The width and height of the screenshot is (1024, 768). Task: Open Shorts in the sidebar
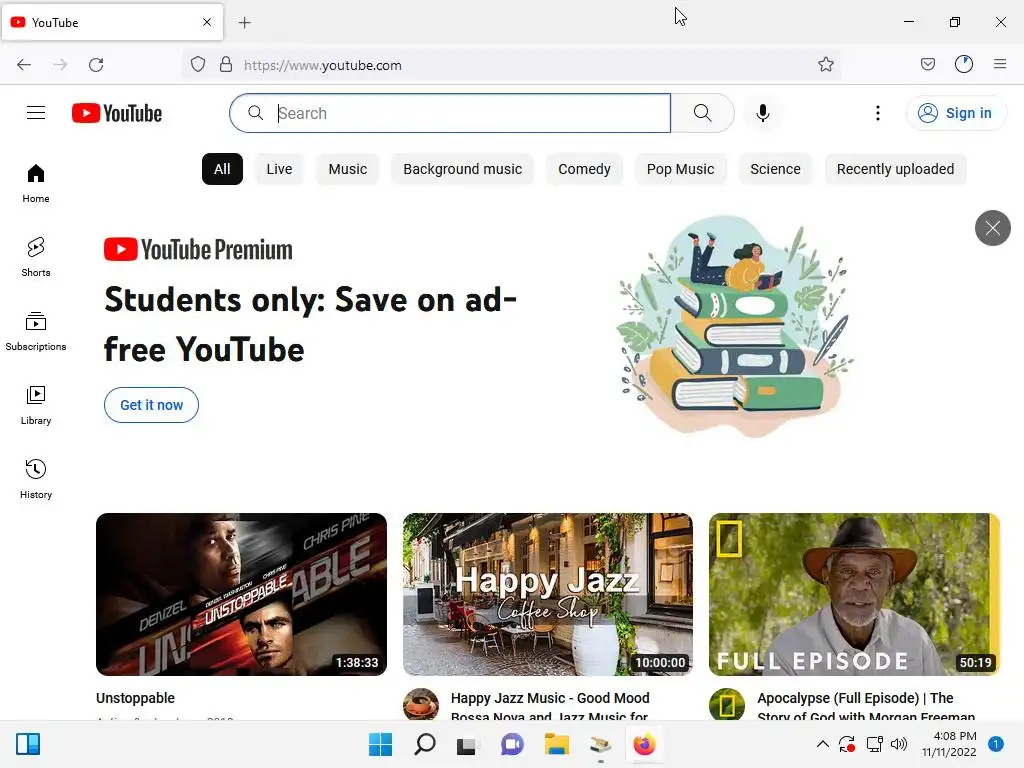tap(36, 257)
